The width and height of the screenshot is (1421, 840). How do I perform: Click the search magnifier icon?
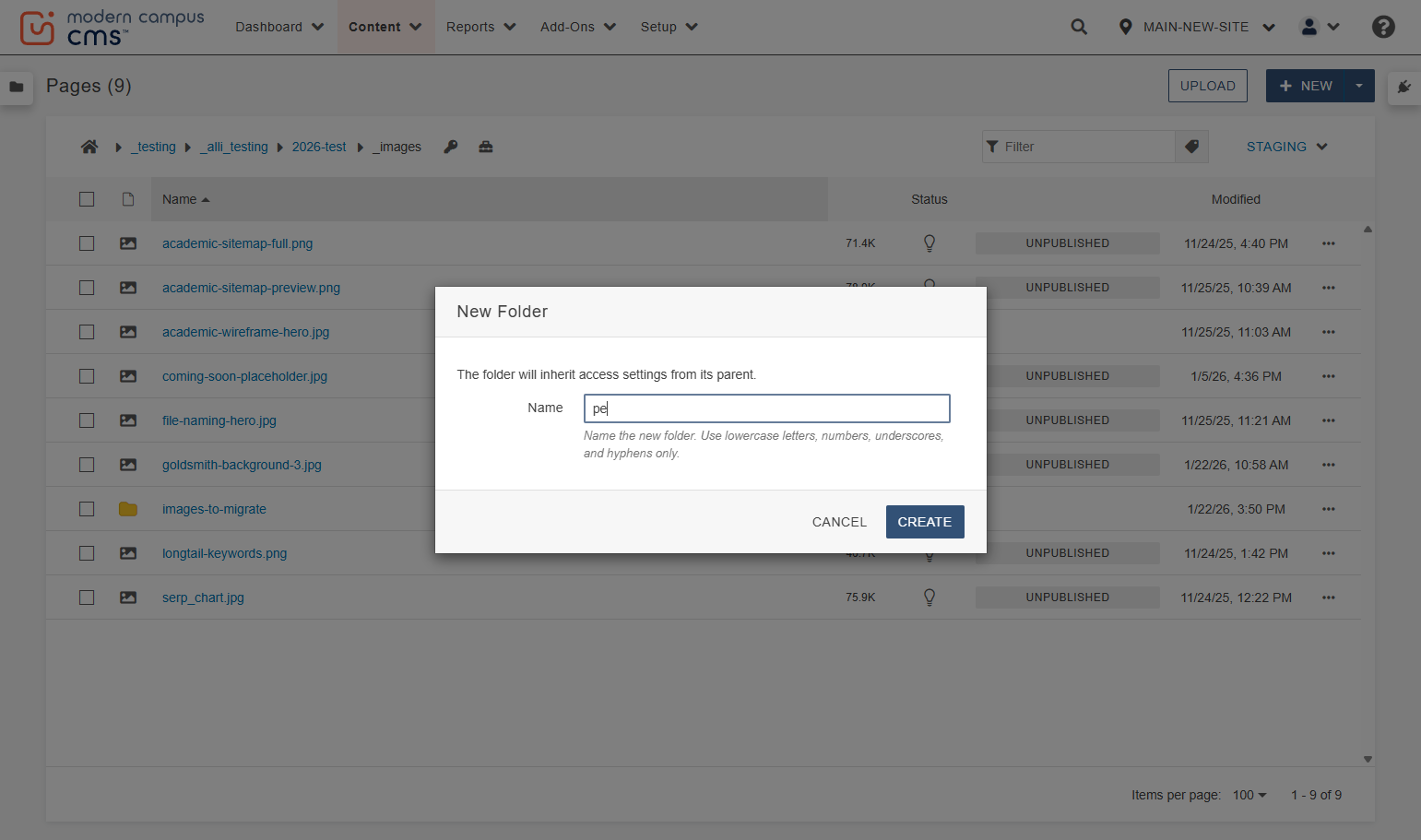(x=1079, y=27)
